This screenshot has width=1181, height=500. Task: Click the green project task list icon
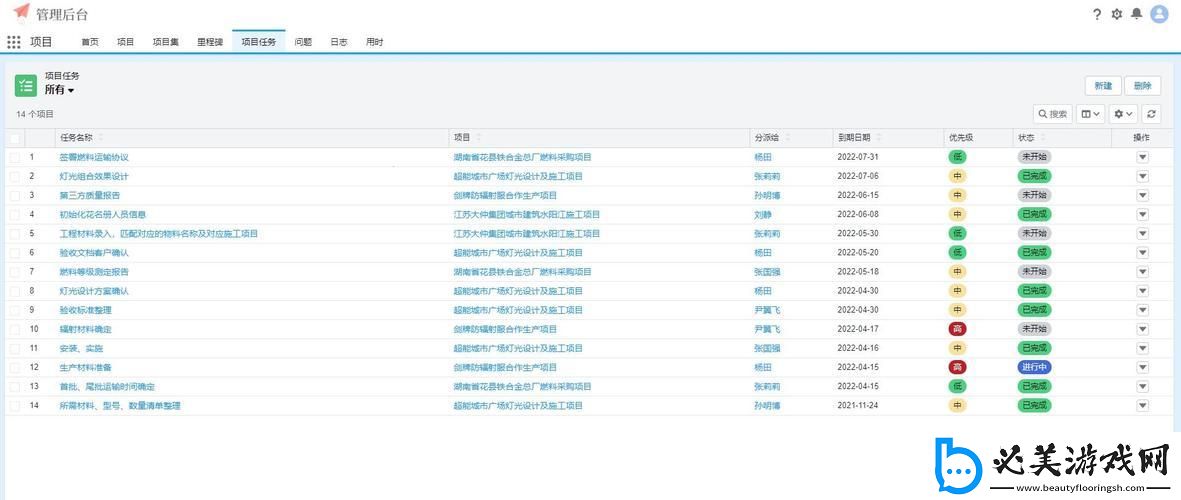26,84
